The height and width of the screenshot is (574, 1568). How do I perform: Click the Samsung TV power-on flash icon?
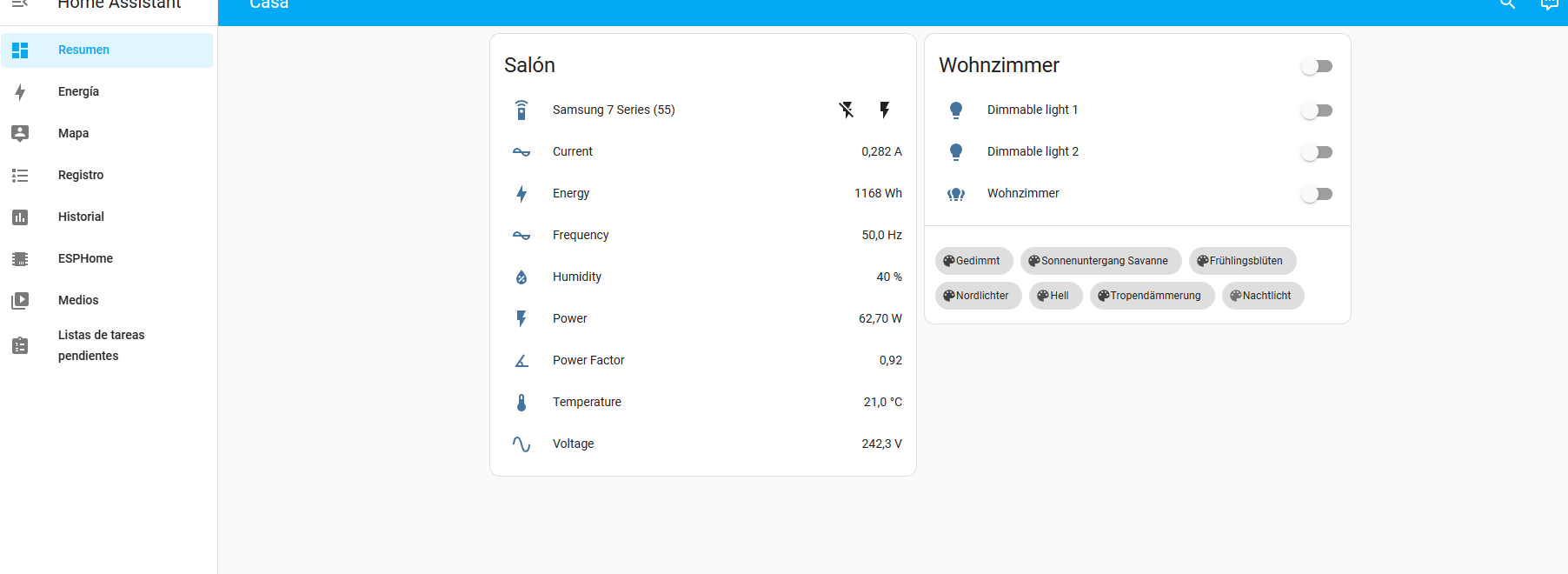(885, 110)
